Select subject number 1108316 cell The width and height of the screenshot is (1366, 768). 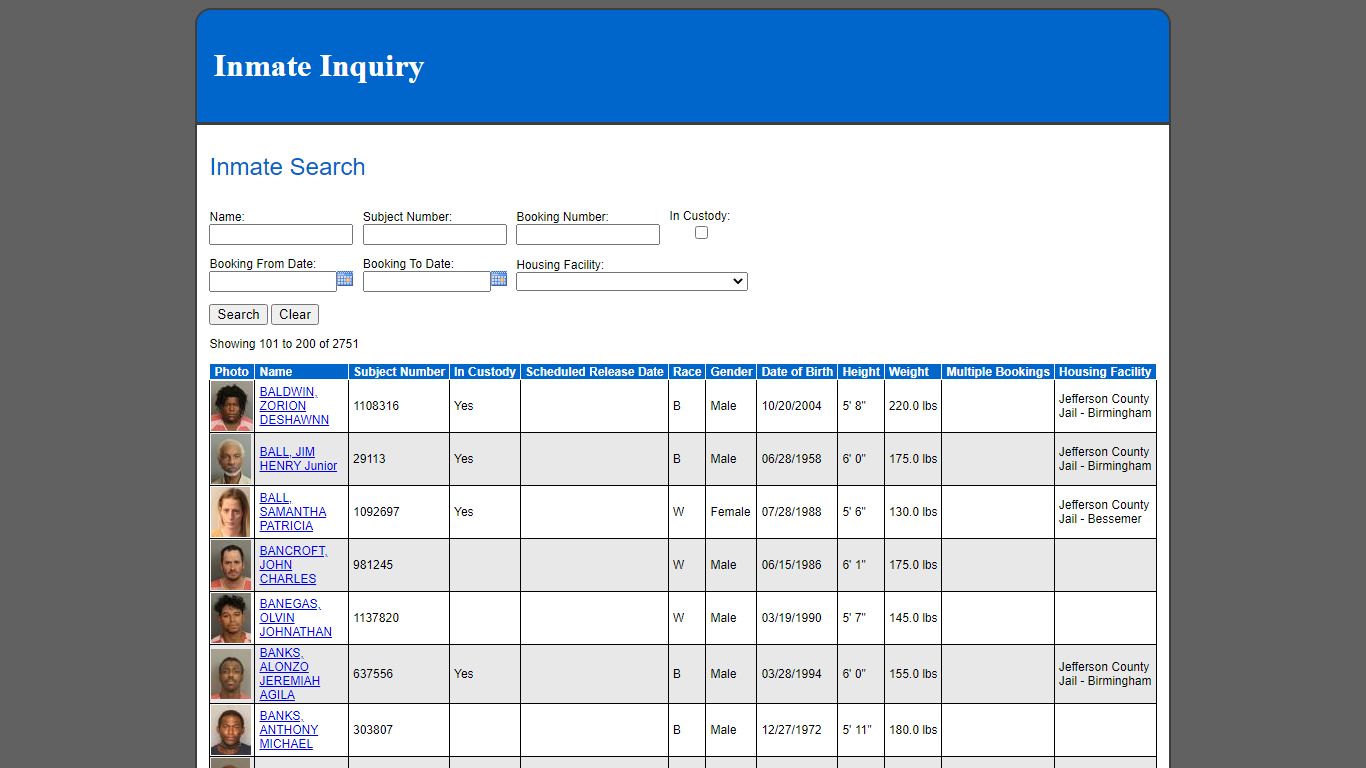pyautogui.click(x=399, y=406)
